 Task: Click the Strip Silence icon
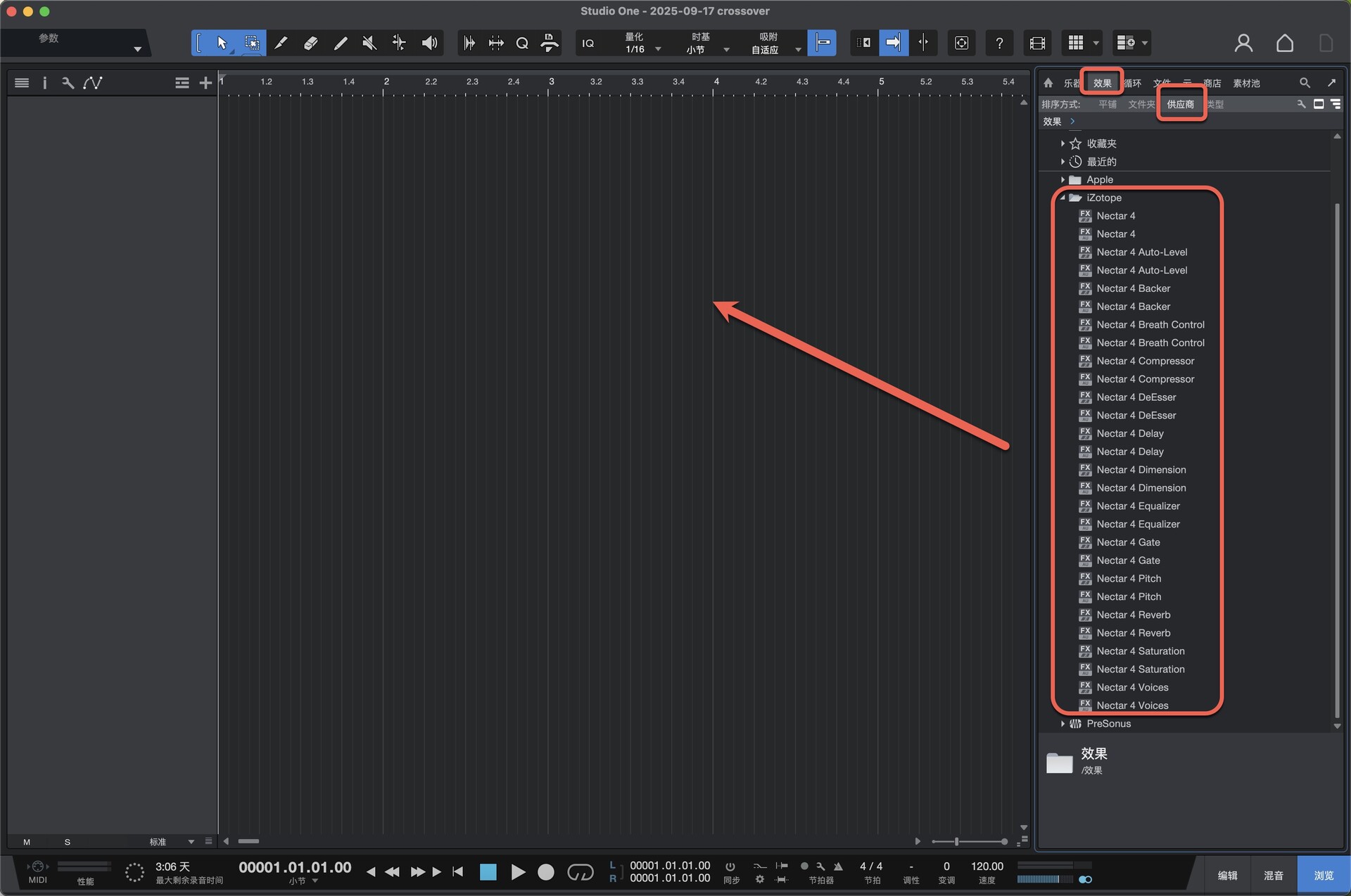[x=496, y=43]
